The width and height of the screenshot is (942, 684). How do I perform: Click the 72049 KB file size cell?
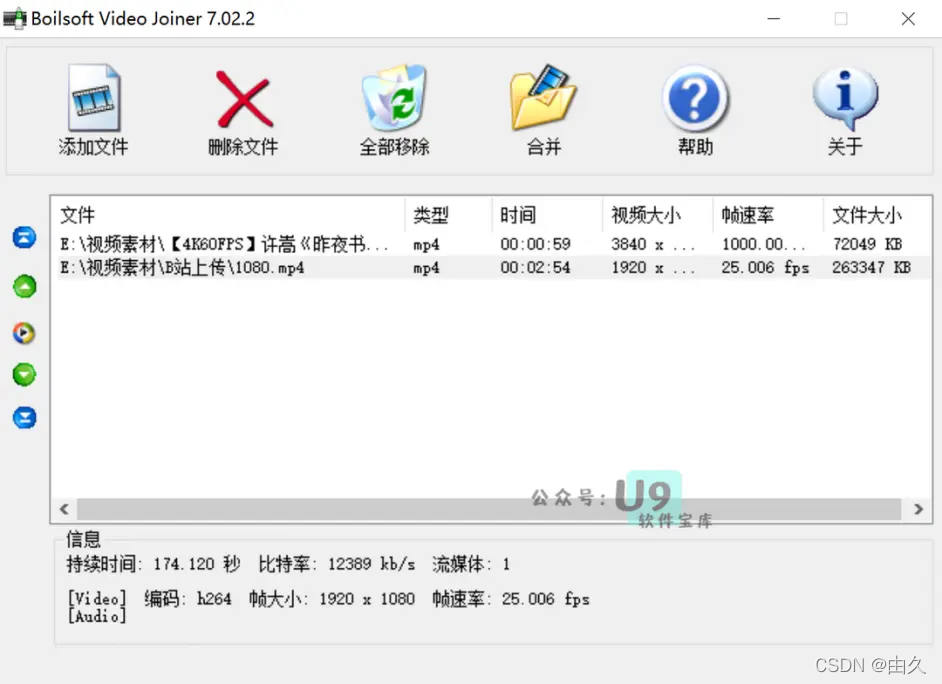pos(868,244)
